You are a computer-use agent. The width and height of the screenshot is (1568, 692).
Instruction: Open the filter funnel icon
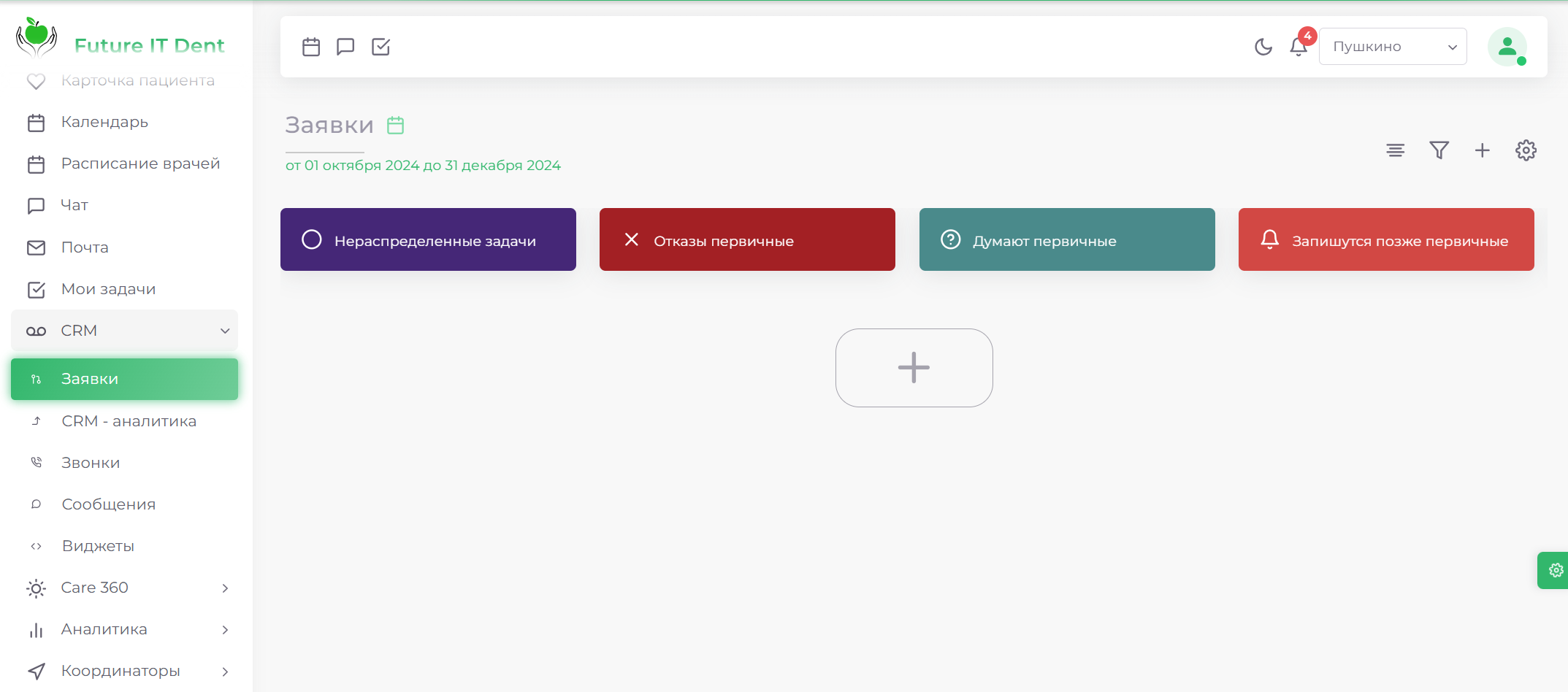click(1439, 150)
